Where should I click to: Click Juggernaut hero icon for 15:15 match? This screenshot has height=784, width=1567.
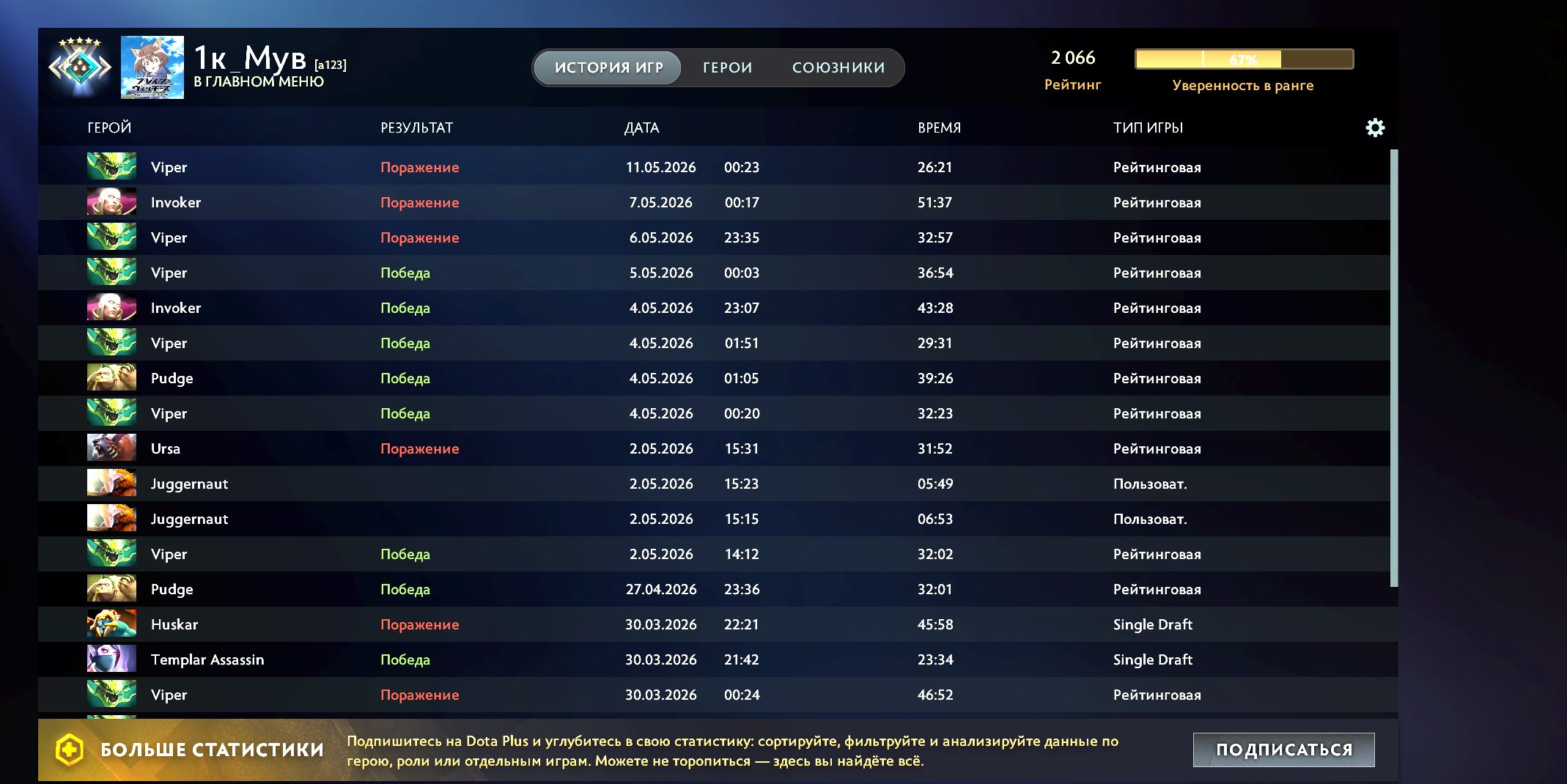pos(111,519)
